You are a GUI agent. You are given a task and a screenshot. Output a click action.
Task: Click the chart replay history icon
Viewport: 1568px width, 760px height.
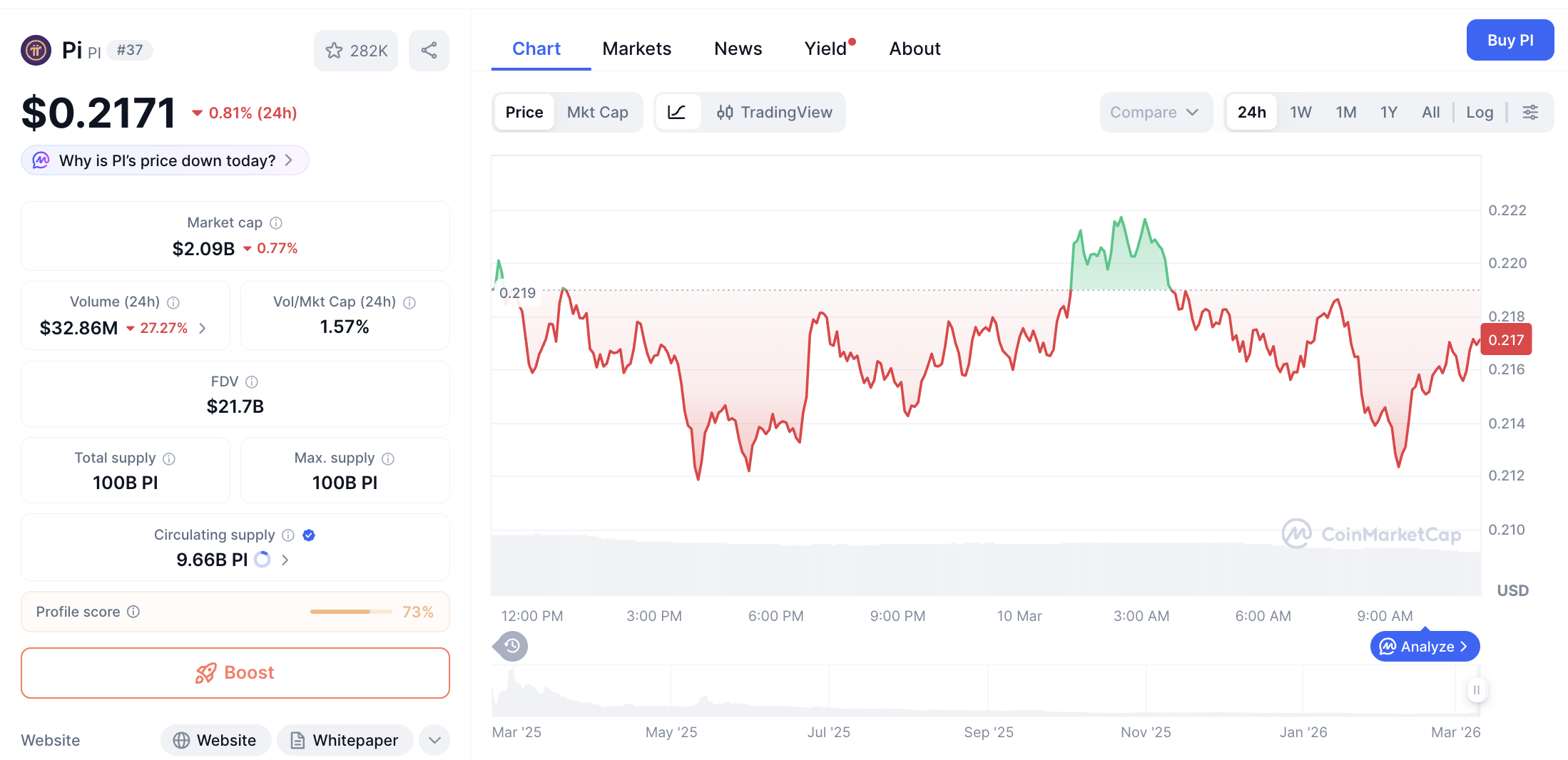(x=509, y=646)
